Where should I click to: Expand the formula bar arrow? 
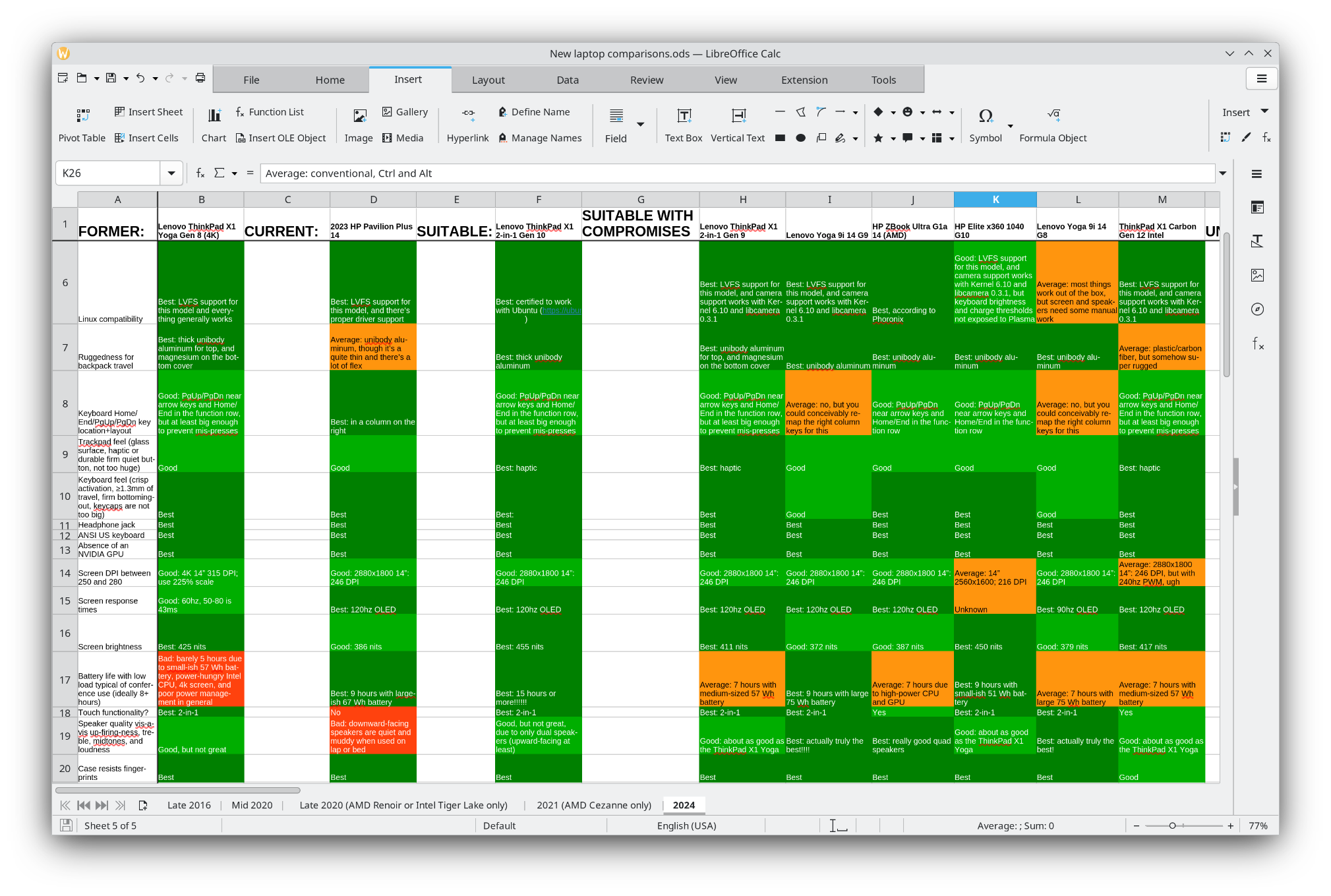(1223, 173)
